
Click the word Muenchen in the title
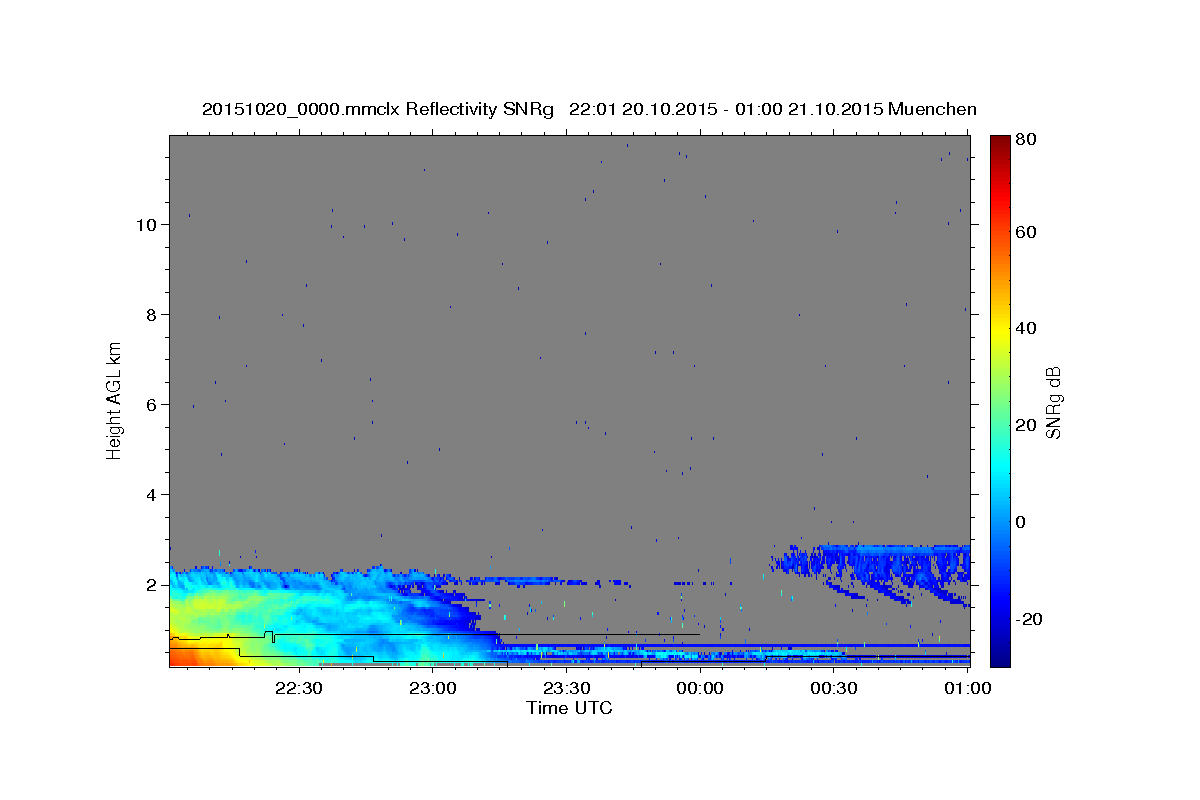click(932, 109)
